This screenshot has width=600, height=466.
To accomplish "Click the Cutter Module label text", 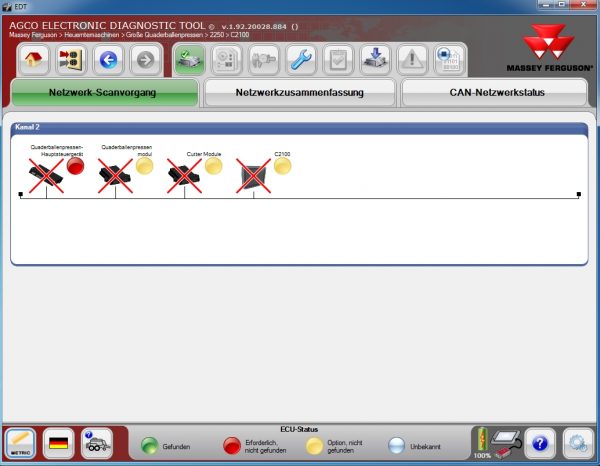I will click(204, 154).
